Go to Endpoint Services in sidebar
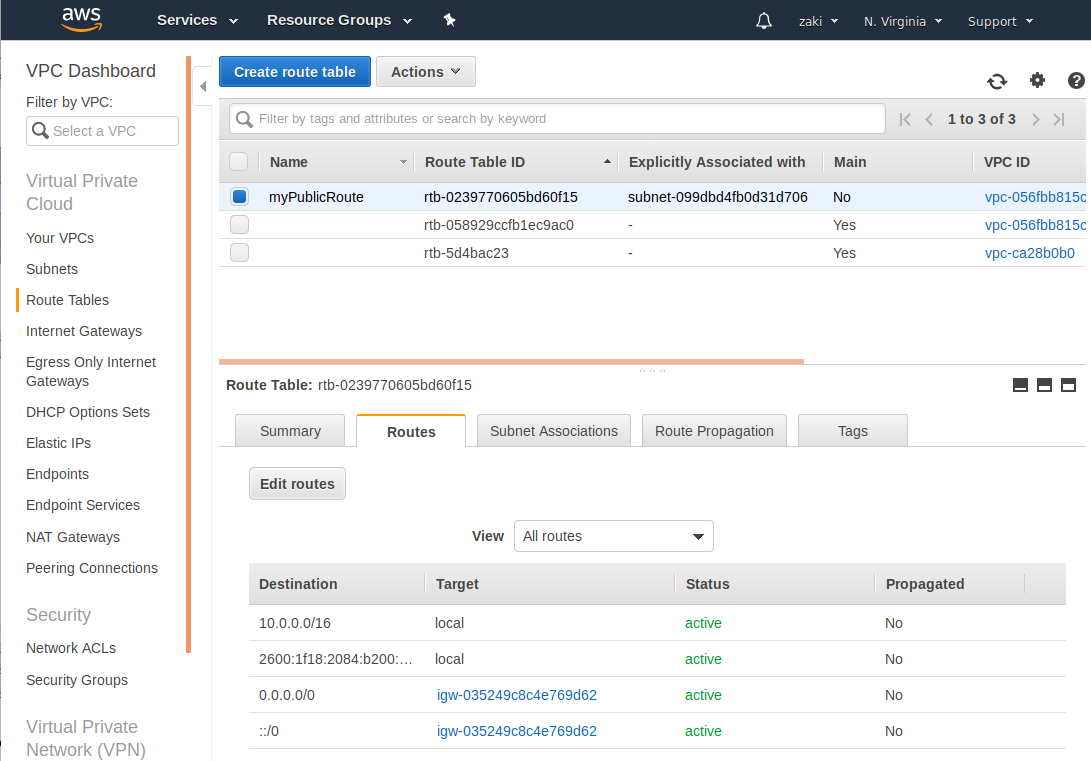The width and height of the screenshot is (1091, 761). [x=83, y=505]
